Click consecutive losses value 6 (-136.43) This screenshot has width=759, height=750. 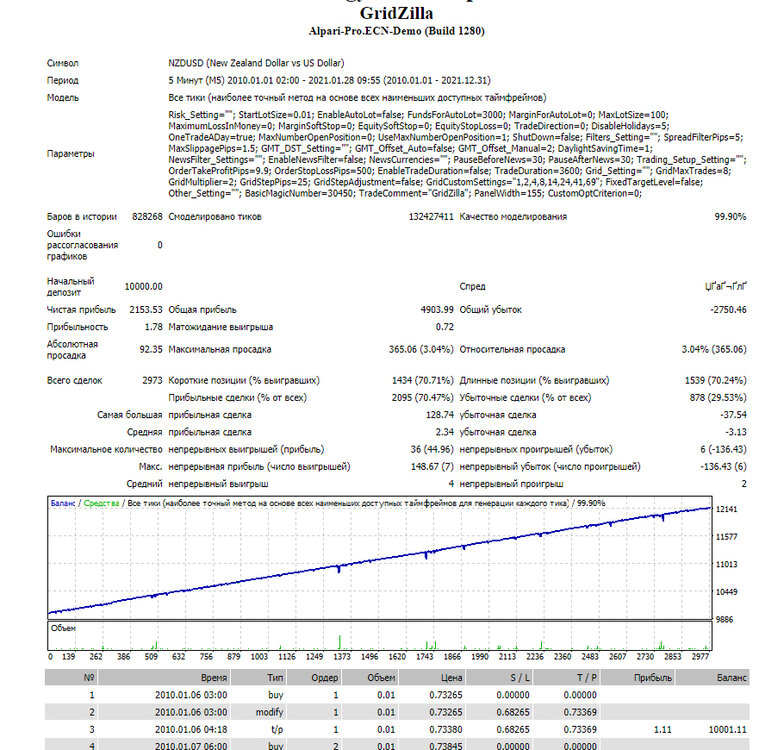723,450
